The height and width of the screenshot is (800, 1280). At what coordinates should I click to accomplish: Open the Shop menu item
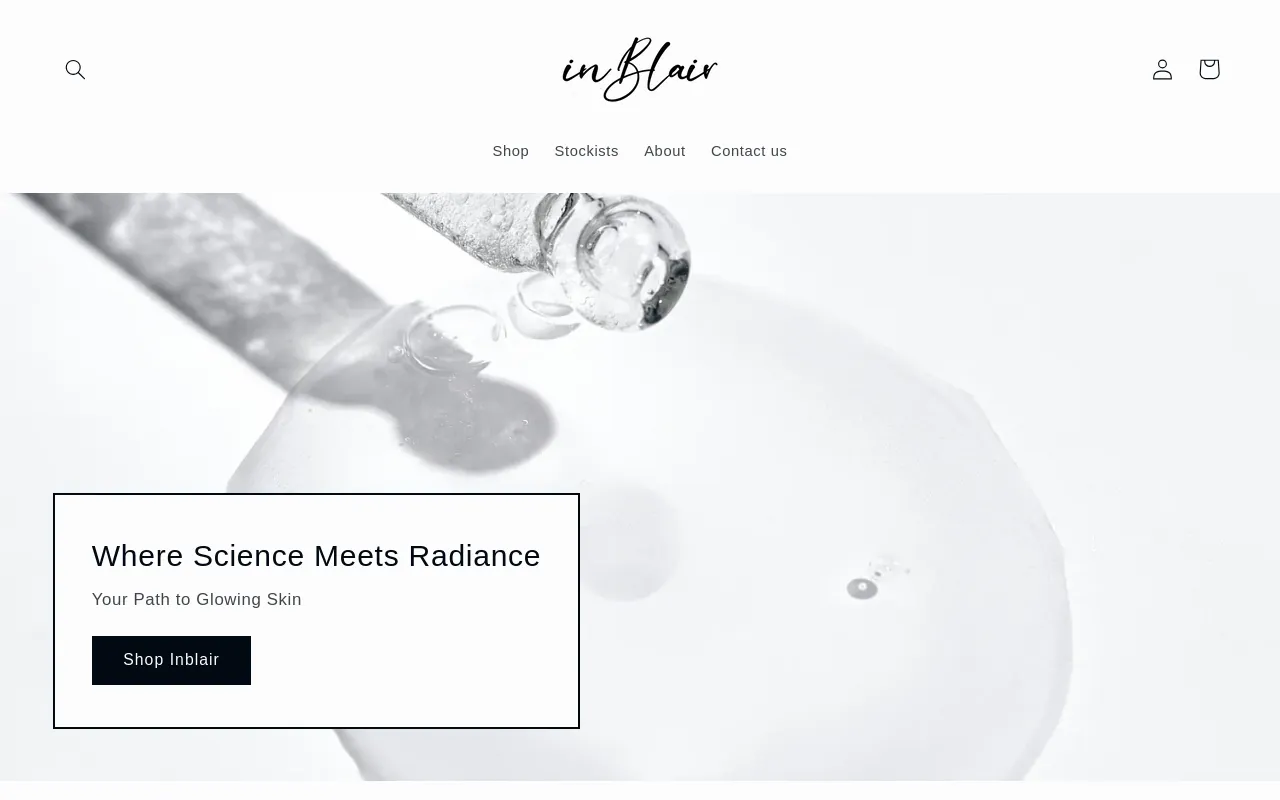point(510,151)
